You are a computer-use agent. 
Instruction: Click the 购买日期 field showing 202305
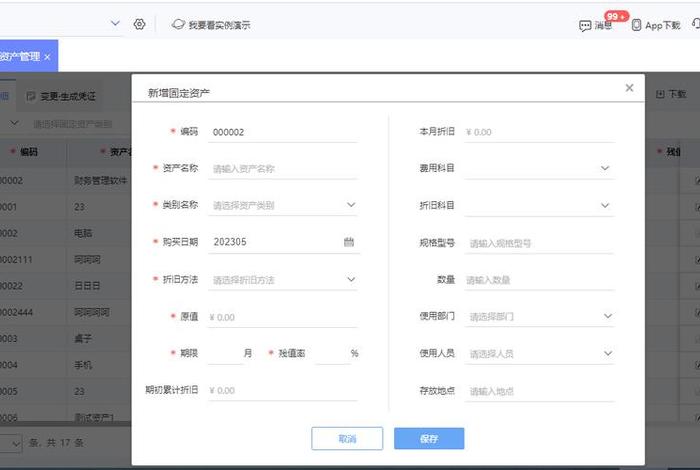click(x=283, y=242)
